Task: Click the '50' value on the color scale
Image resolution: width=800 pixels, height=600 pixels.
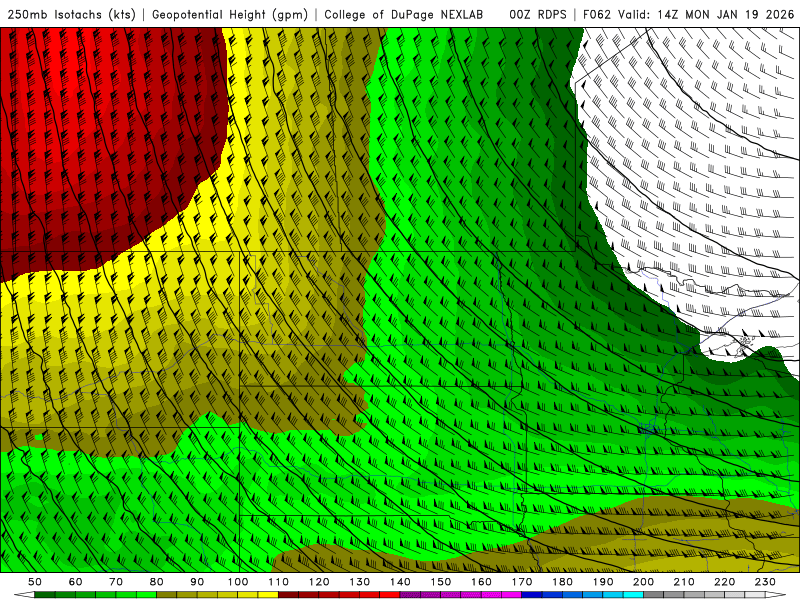Action: 35,582
